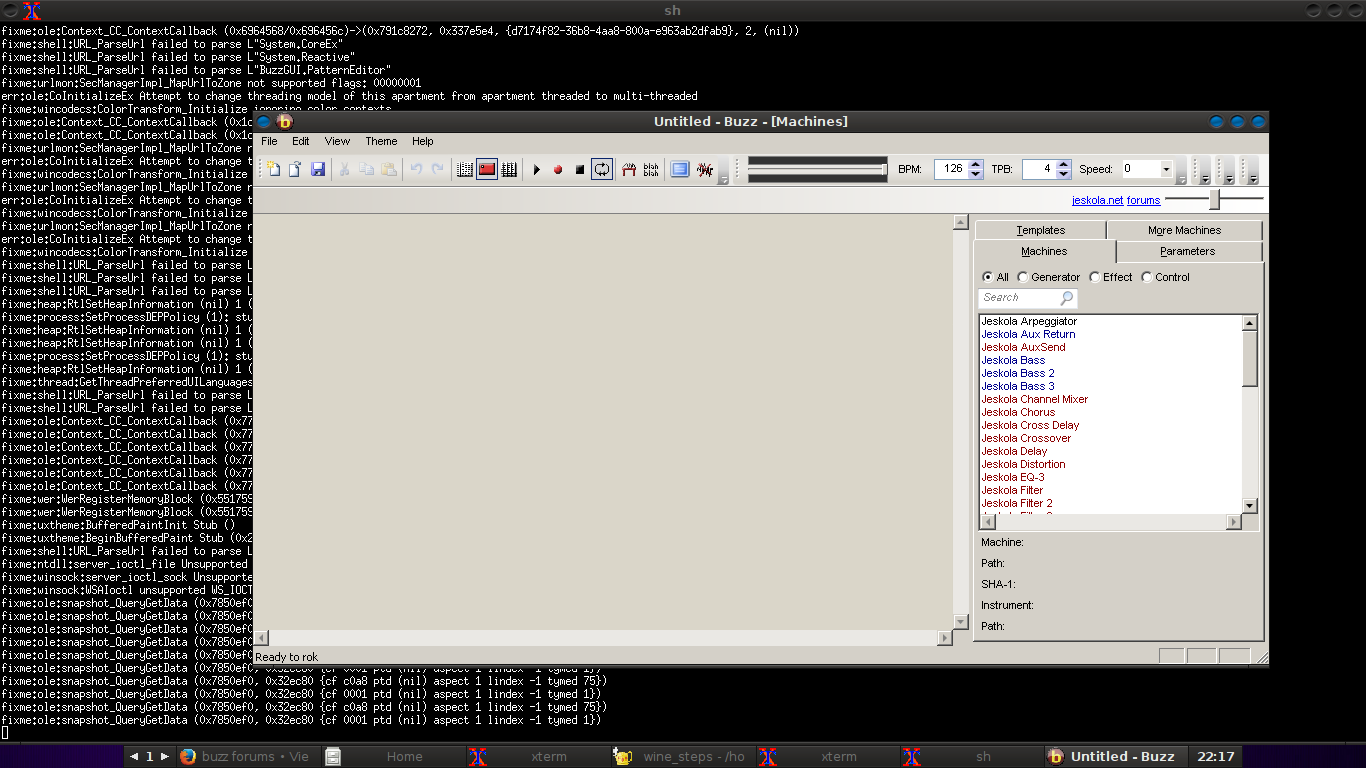Click inside the TPB value field
Viewport: 1366px width, 768px height.
coord(1037,169)
